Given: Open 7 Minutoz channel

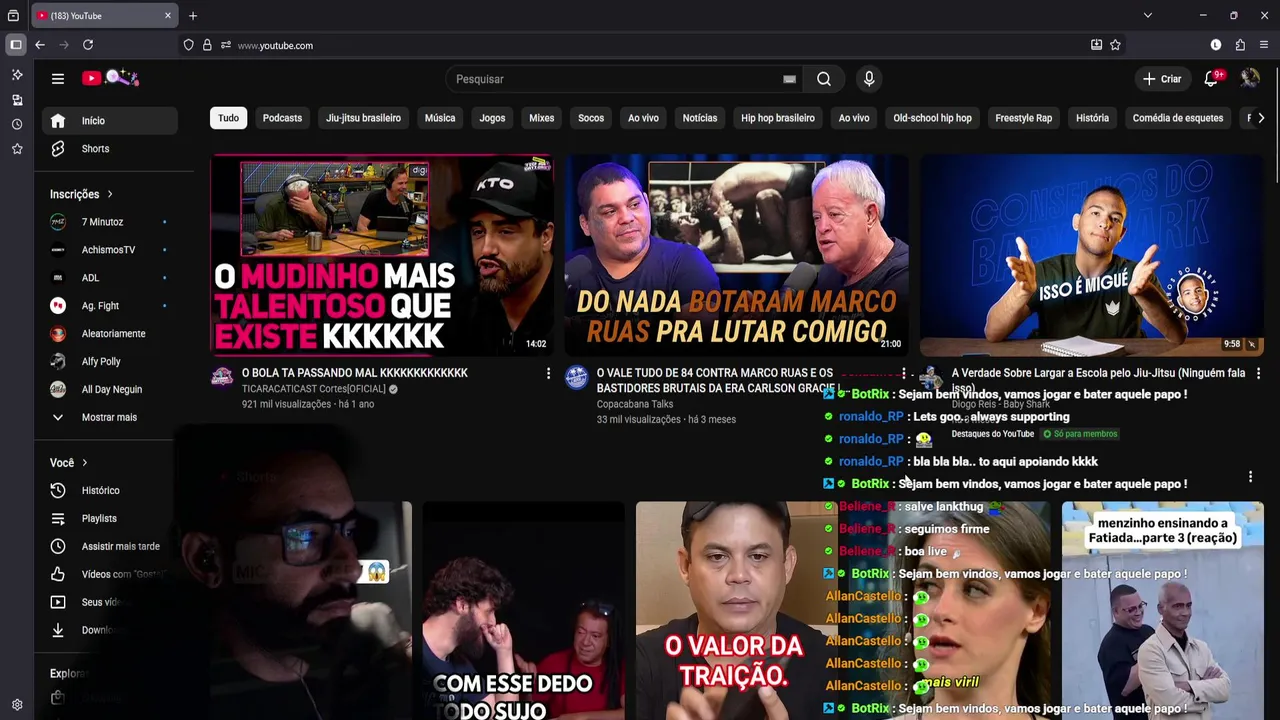Looking at the screenshot, I should tap(110, 222).
